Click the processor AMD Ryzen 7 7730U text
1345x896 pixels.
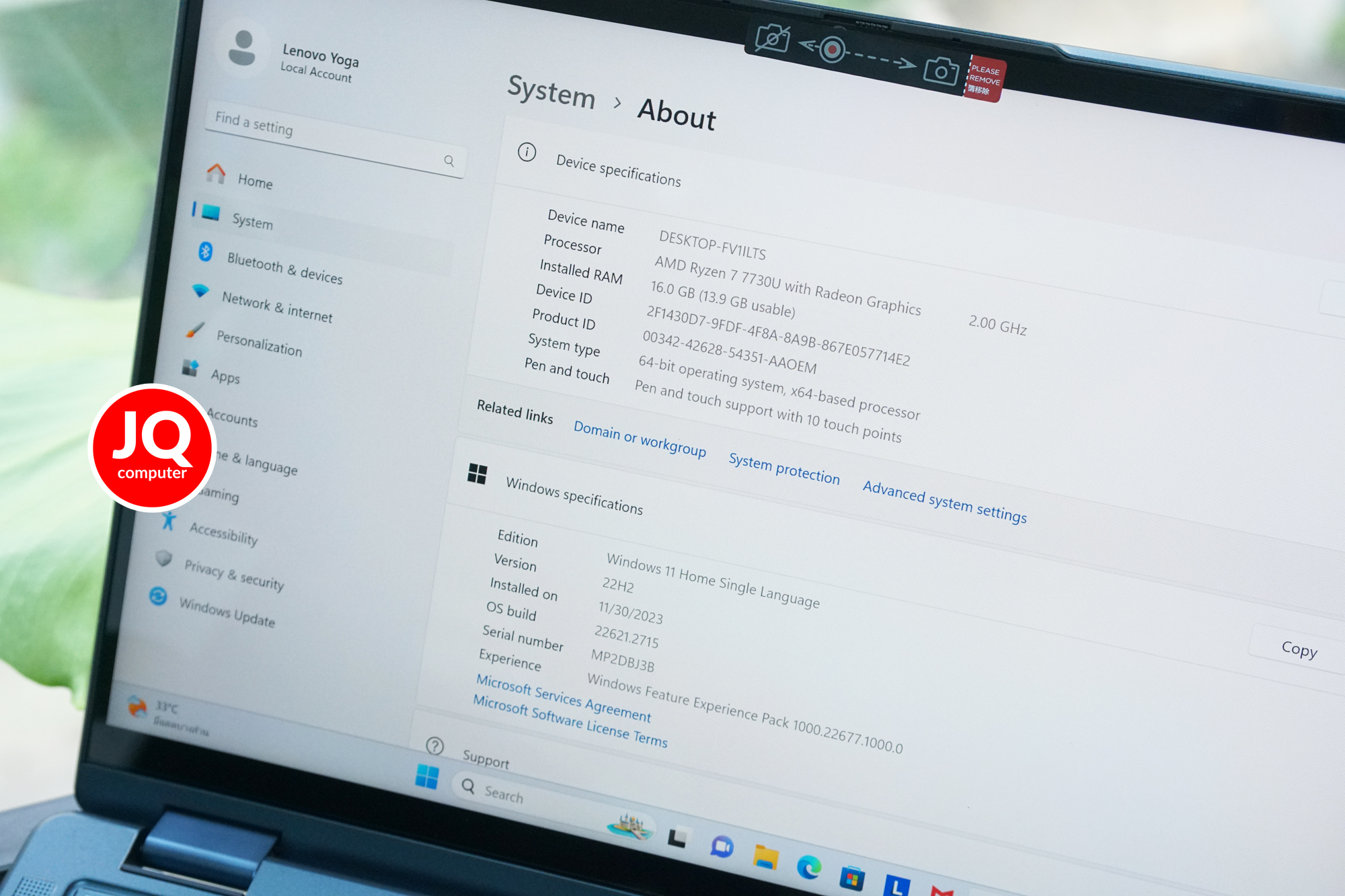(787, 286)
